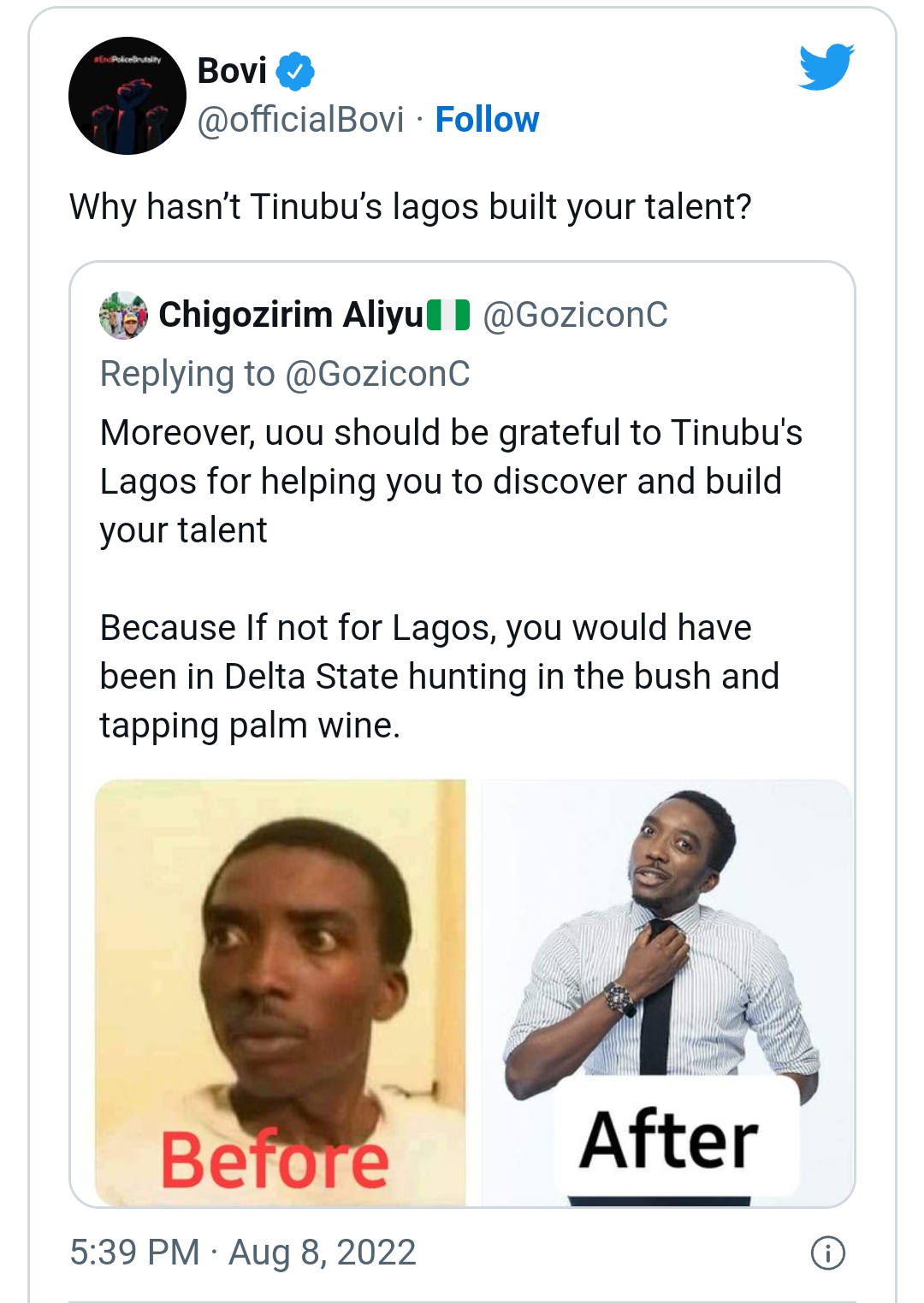
Task: Click the red "Before" image label
Action: [275, 1159]
